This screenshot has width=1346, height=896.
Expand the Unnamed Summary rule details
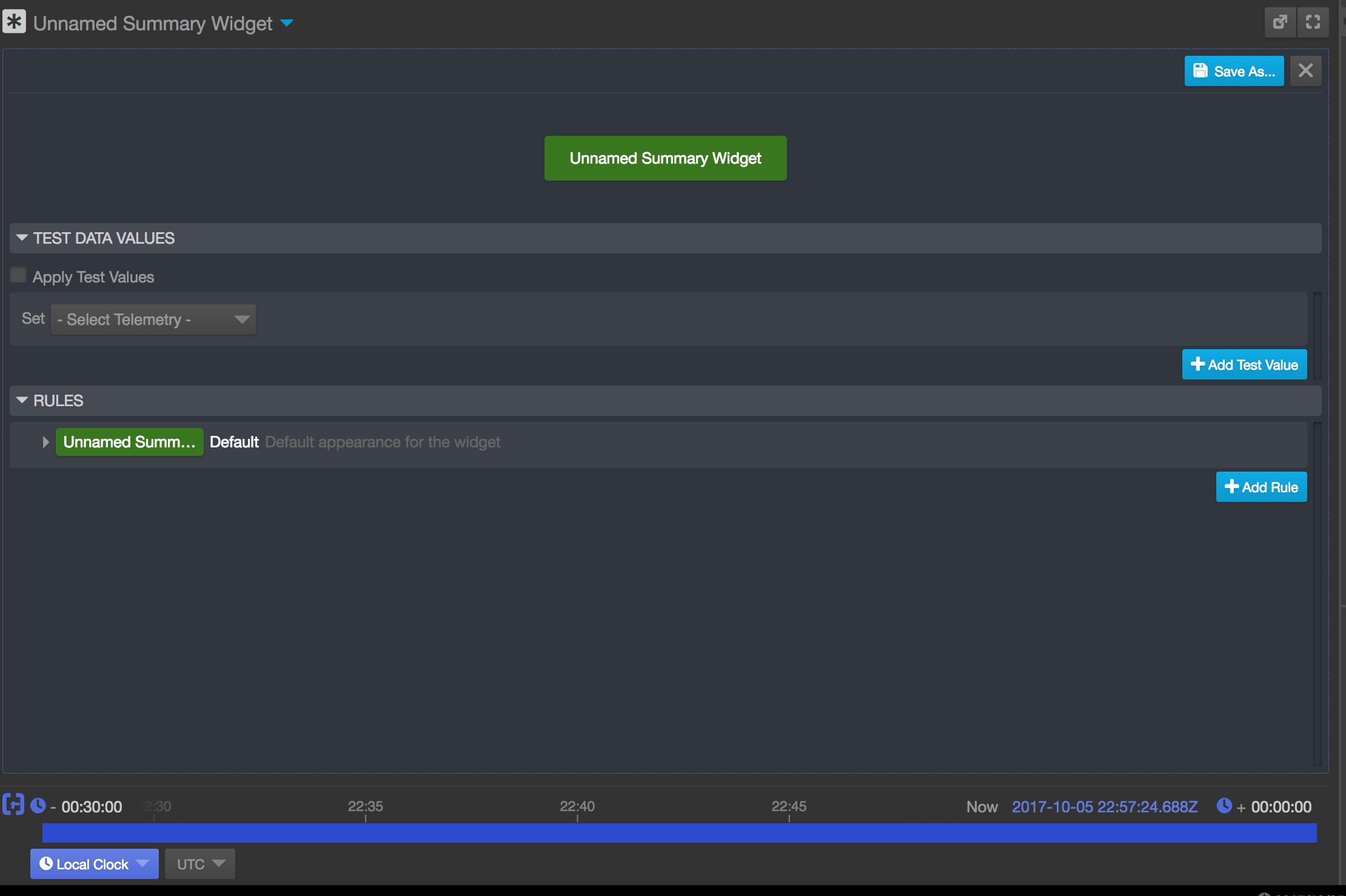[x=45, y=442]
